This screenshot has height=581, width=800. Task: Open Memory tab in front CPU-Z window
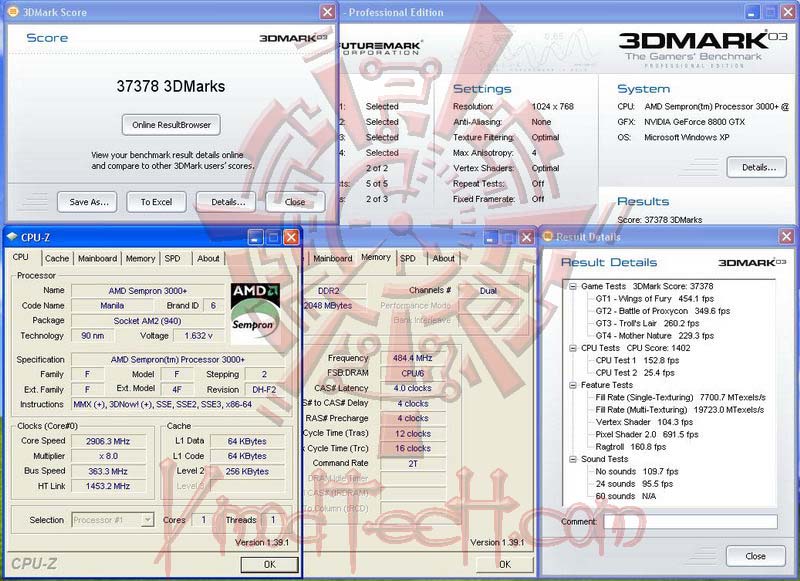point(140,259)
